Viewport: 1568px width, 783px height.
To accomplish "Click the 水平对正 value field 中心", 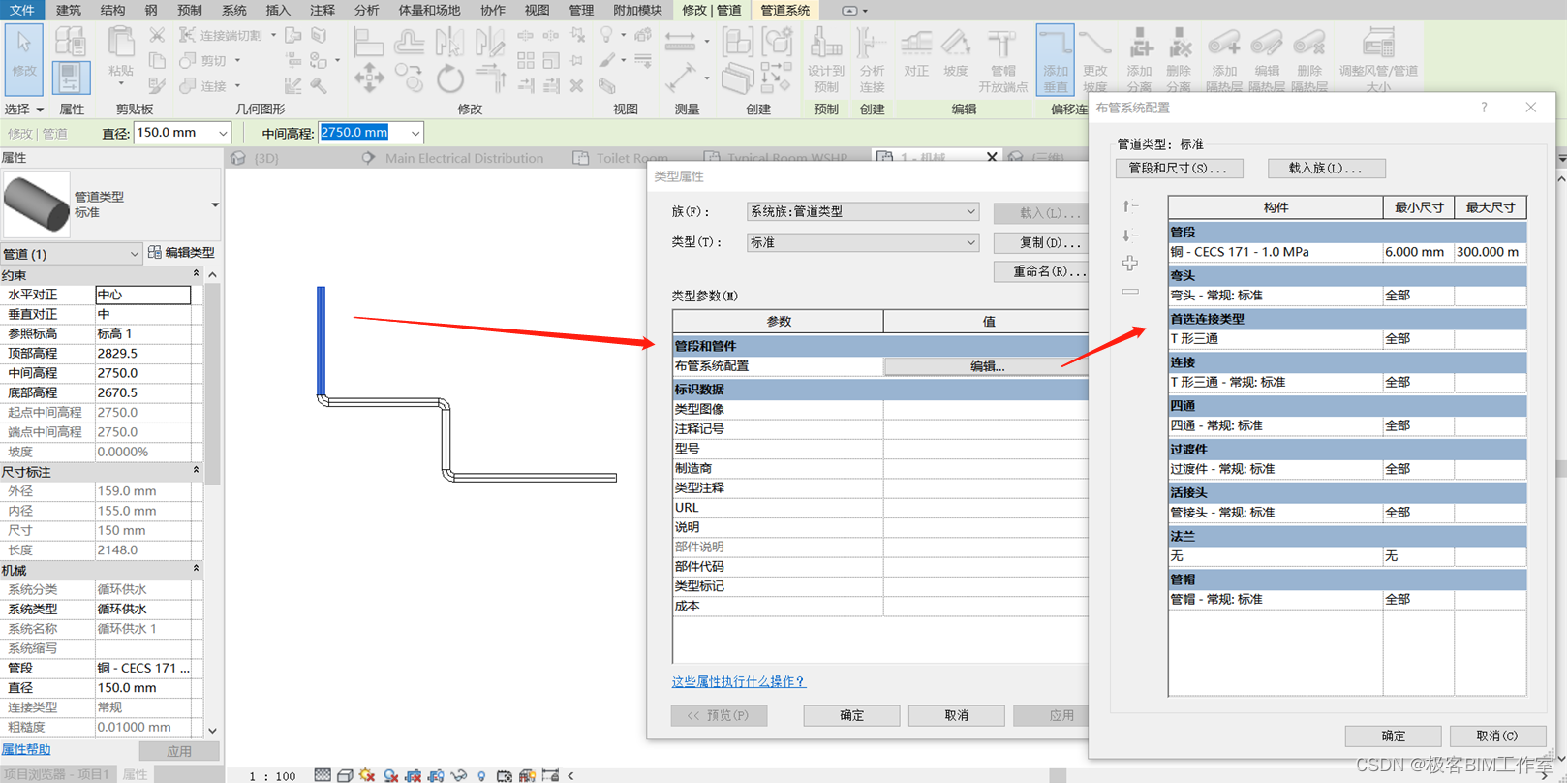I will (x=143, y=295).
